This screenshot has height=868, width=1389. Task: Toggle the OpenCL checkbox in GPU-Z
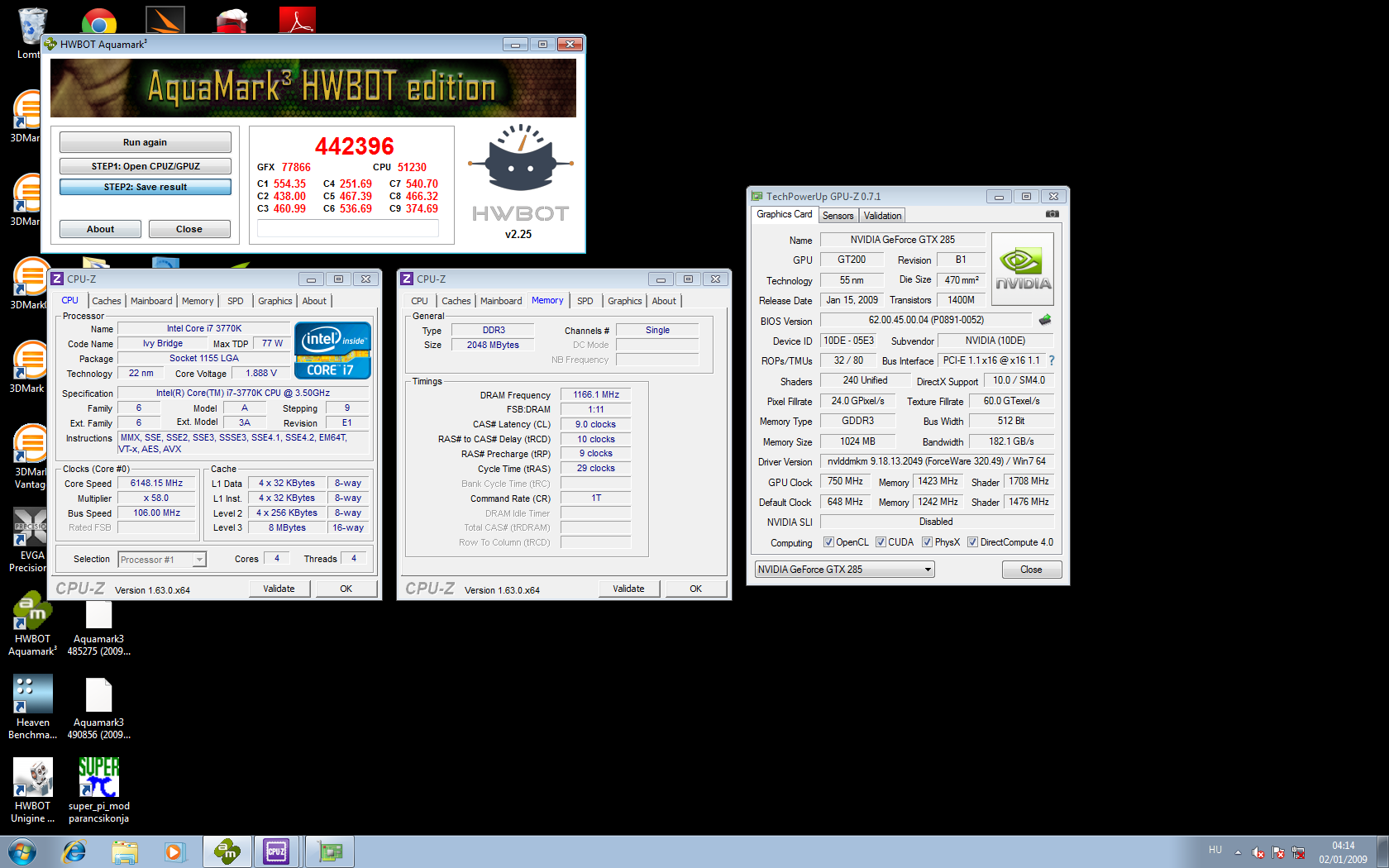828,542
